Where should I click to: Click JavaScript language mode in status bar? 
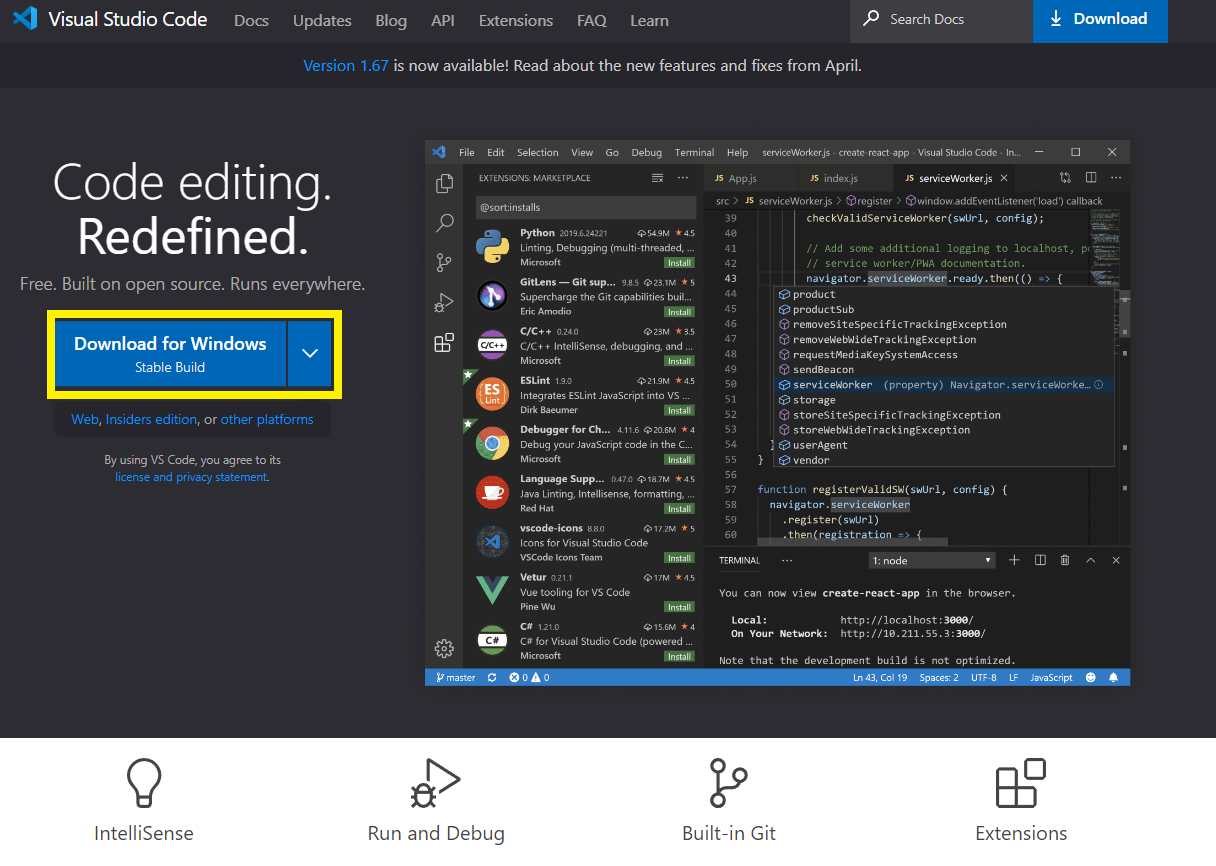1051,677
